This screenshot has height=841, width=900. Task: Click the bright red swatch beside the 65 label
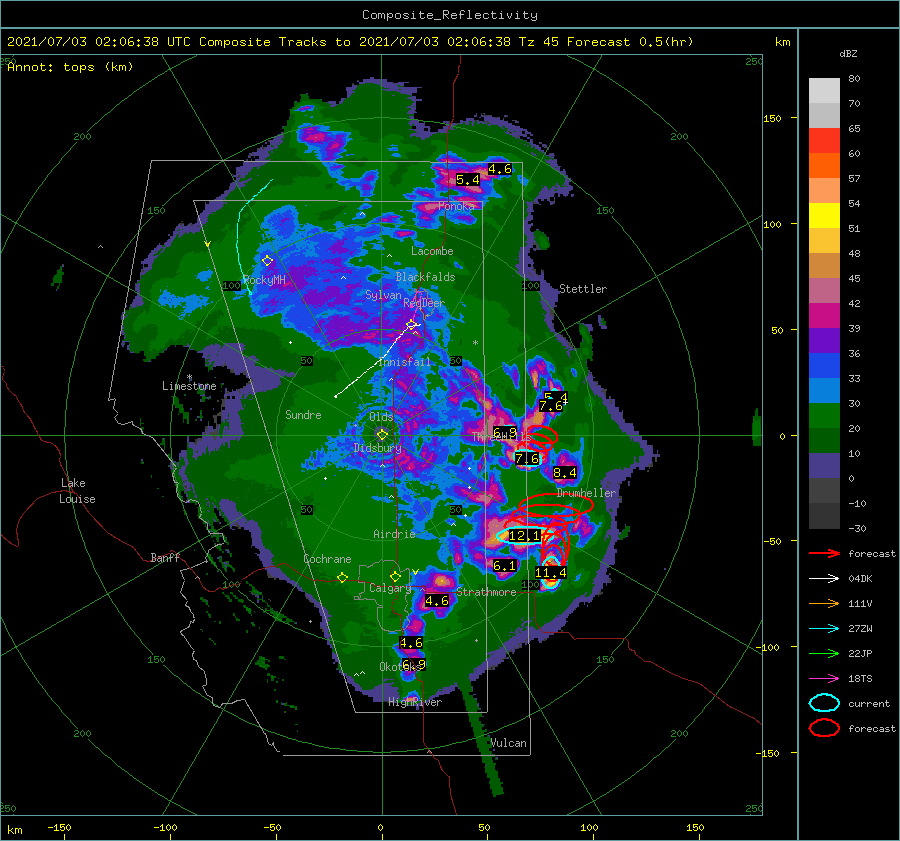click(x=824, y=141)
